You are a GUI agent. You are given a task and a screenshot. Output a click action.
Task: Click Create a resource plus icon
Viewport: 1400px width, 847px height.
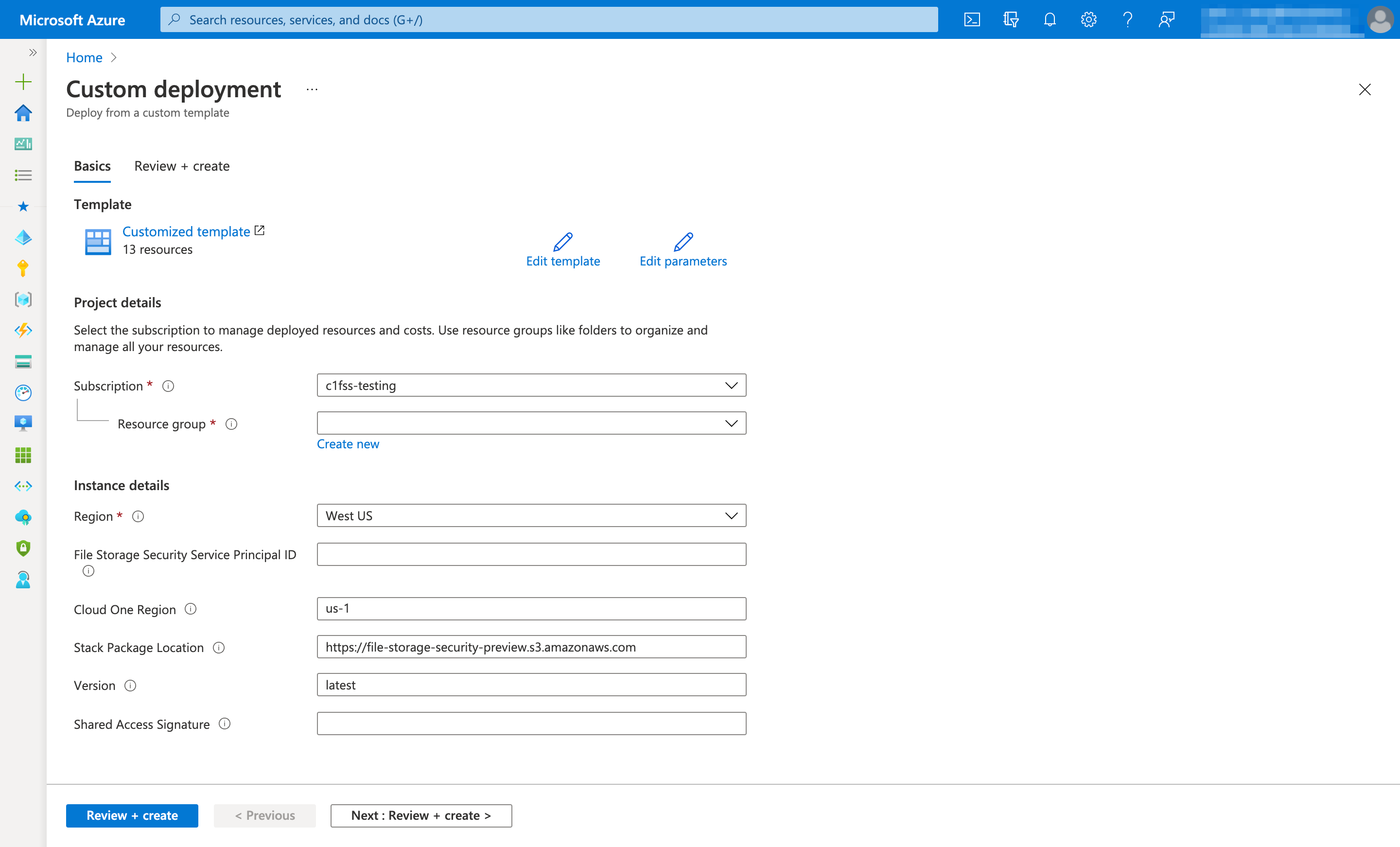23,82
